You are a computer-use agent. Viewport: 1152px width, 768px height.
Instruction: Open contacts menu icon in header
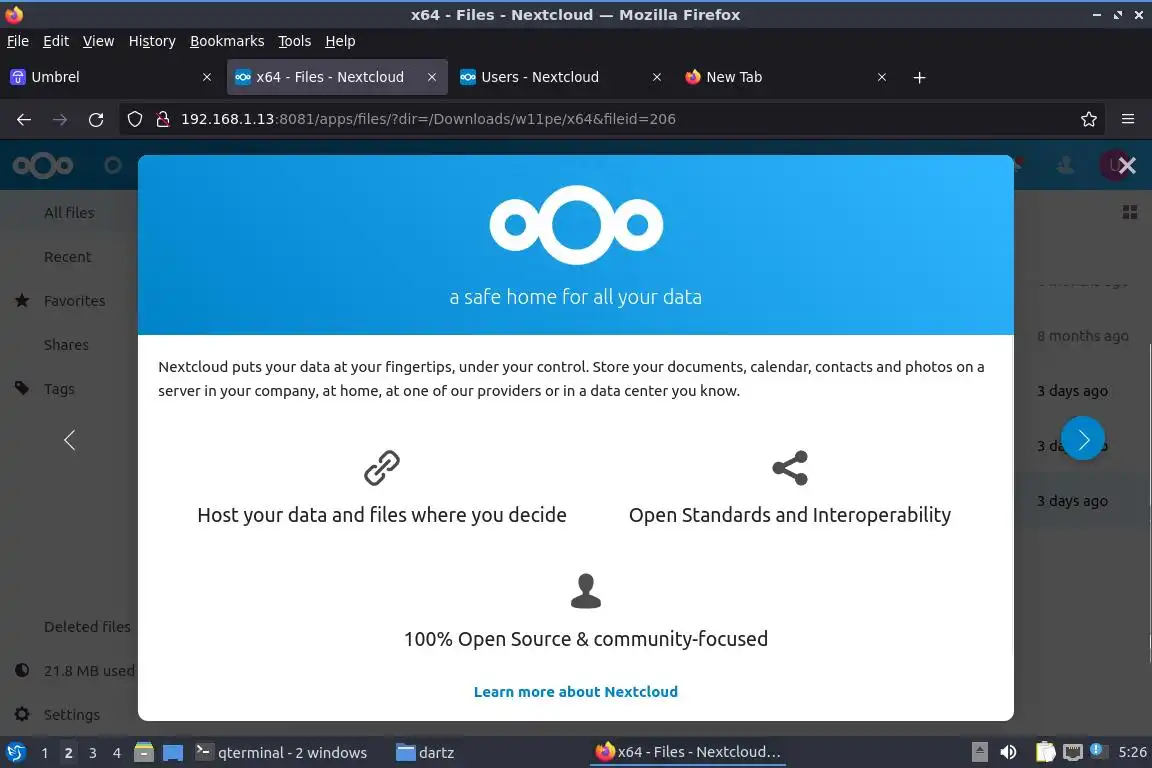point(1065,165)
